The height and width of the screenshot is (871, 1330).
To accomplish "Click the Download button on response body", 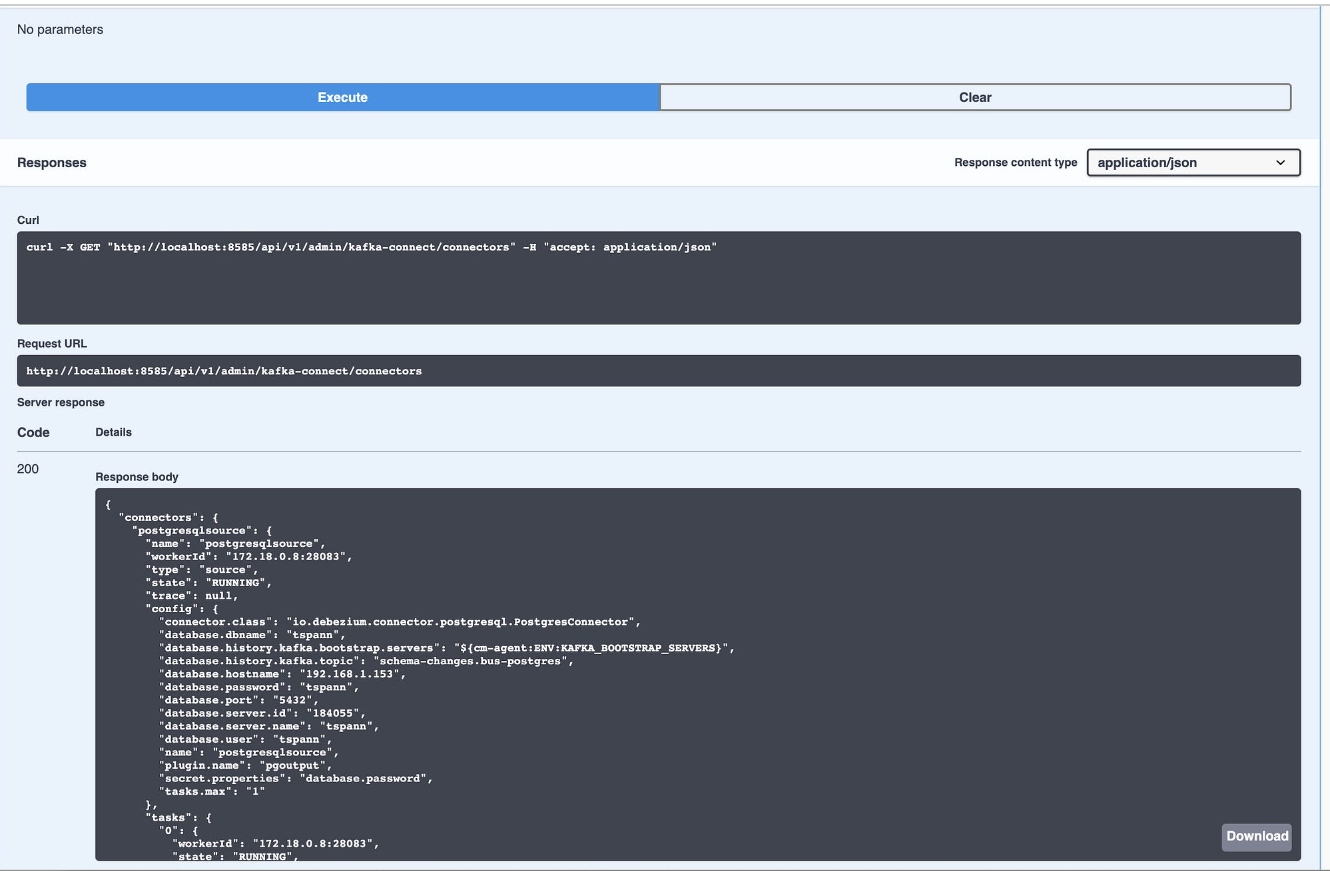I will (1255, 837).
